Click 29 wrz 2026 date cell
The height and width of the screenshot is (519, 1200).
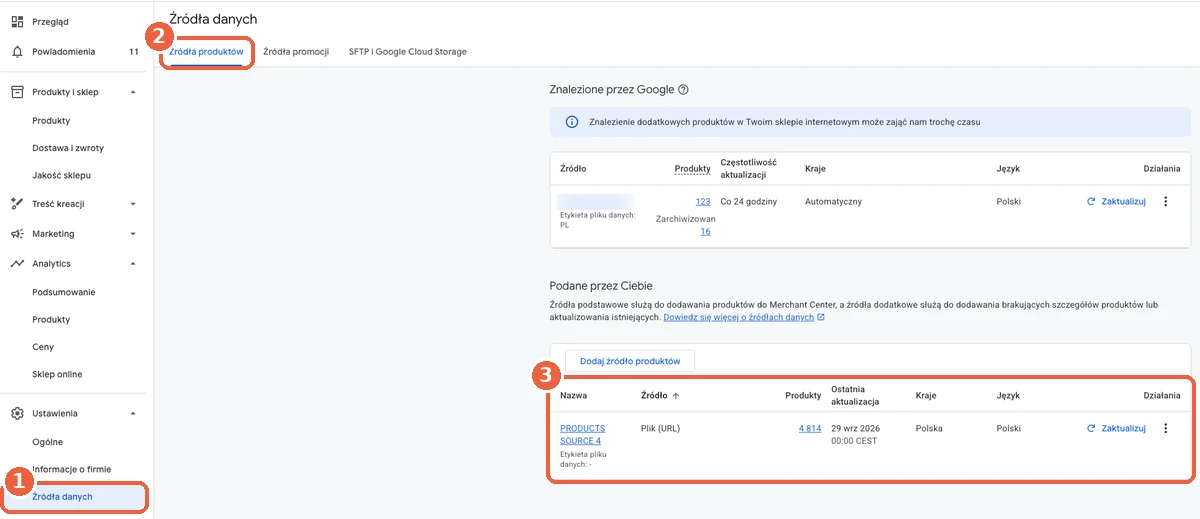857,434
